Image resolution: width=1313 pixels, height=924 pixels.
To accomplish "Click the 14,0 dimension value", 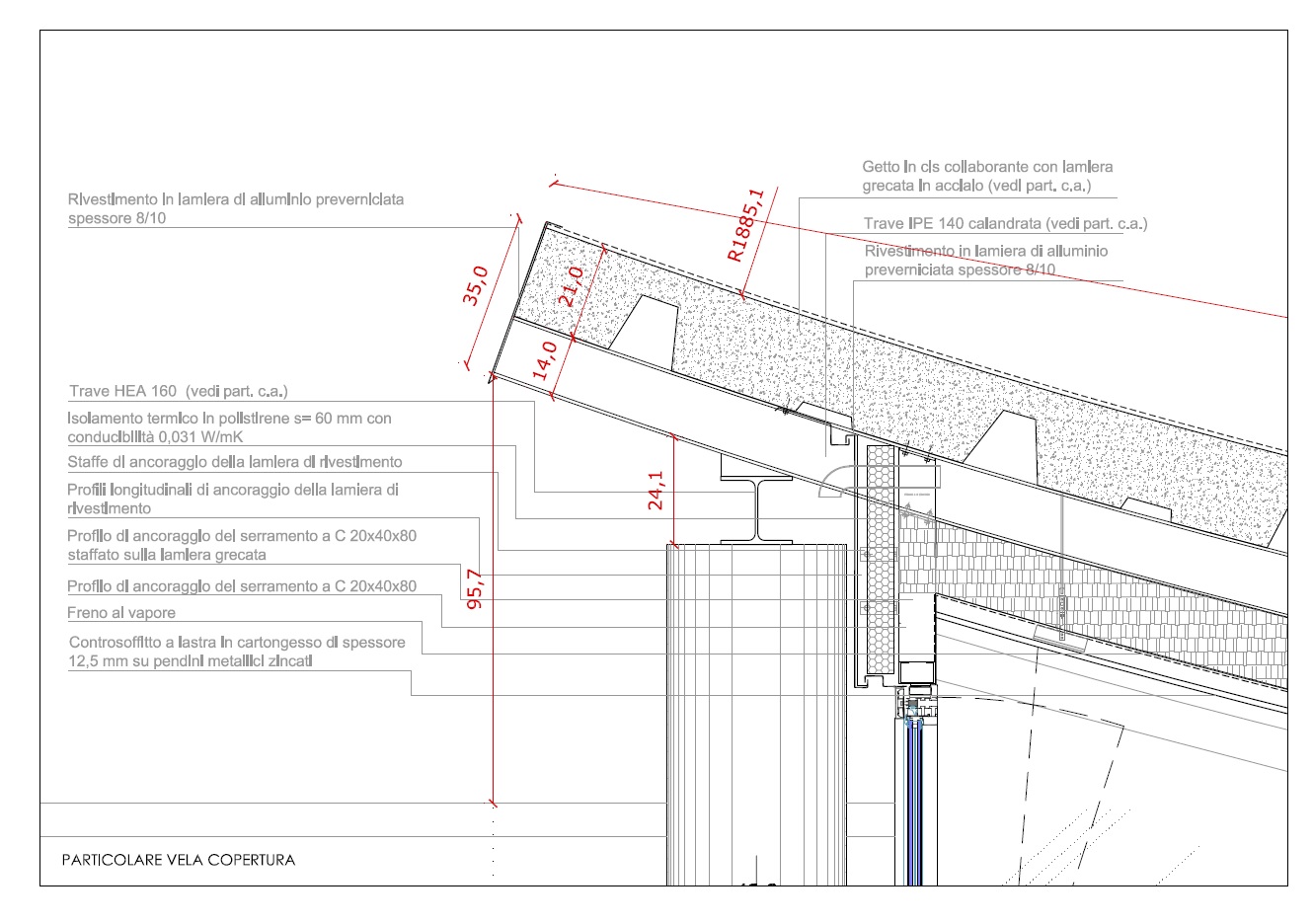I will coord(545,360).
